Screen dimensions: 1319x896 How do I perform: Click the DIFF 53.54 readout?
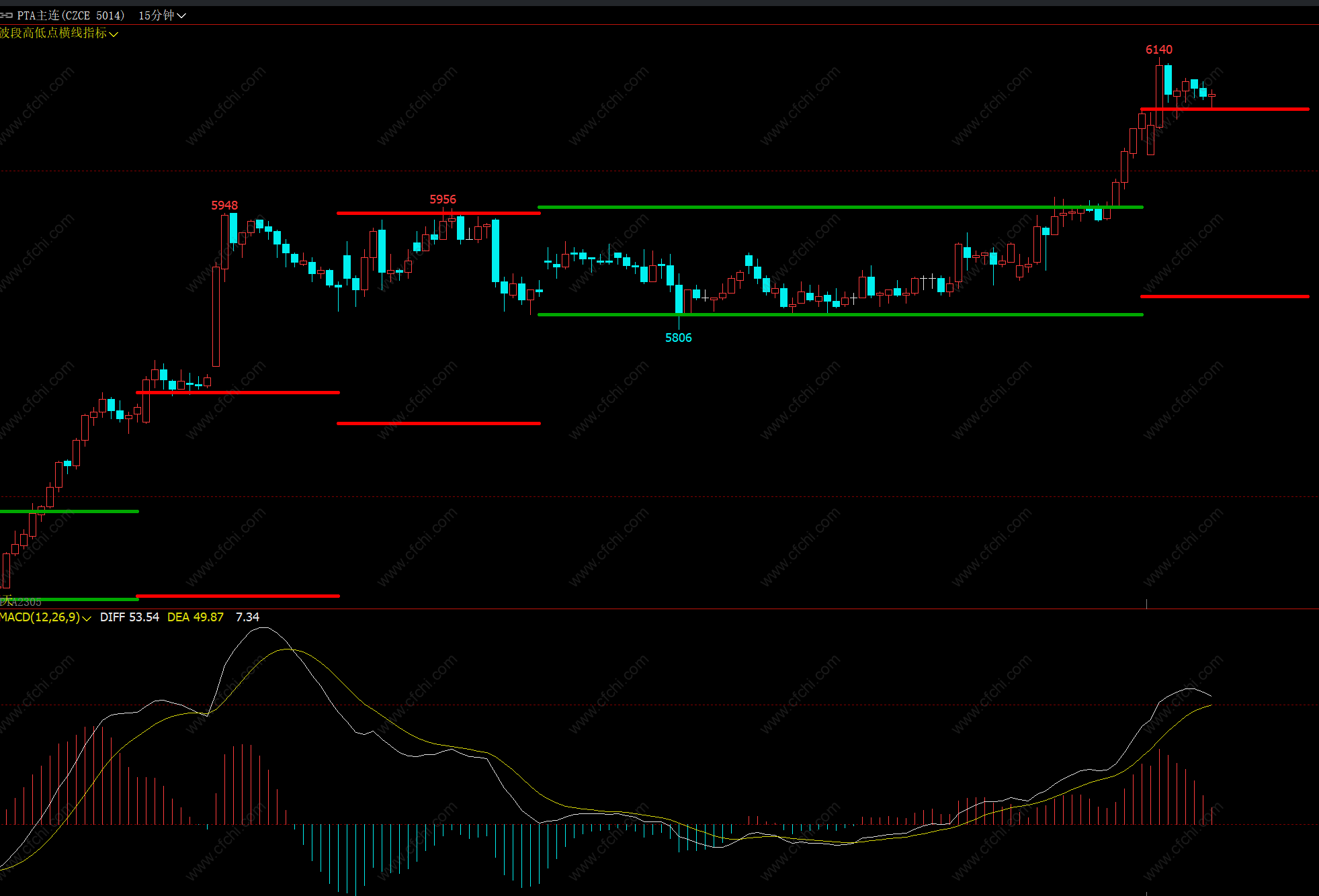[129, 617]
